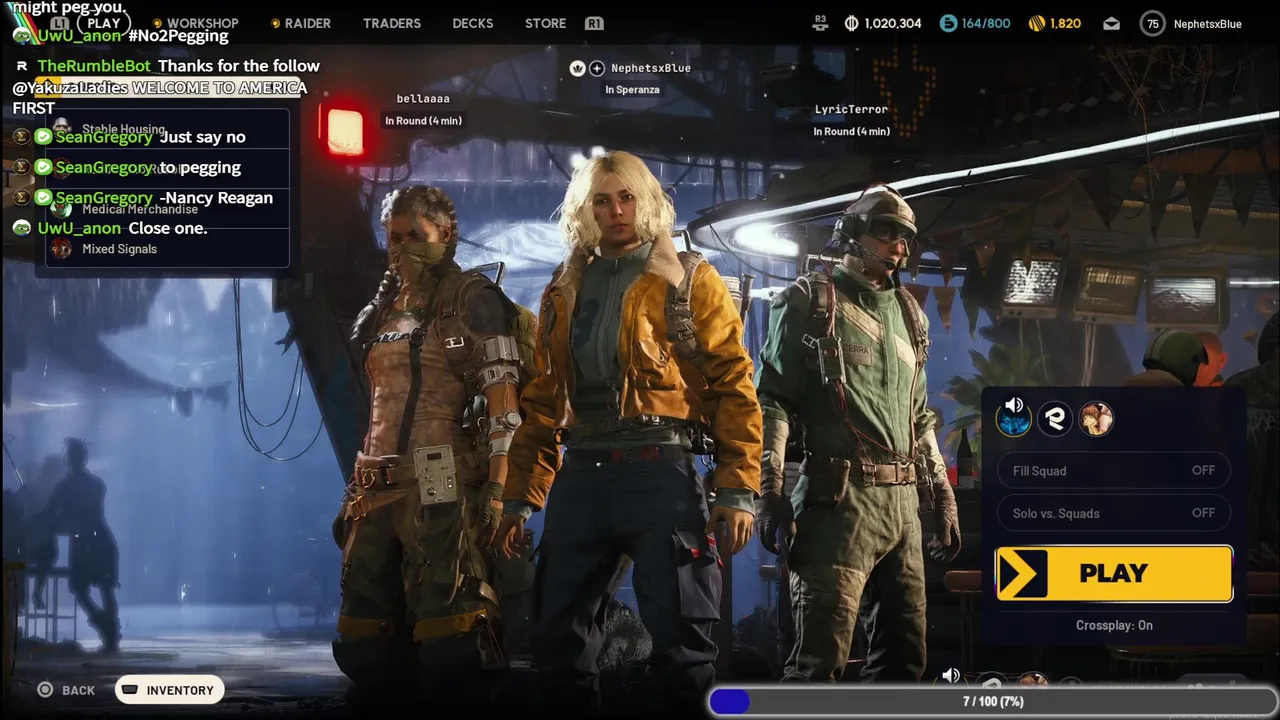Click the 7 / 100 (7%) progress bar
1280x720 pixels.
coord(993,701)
